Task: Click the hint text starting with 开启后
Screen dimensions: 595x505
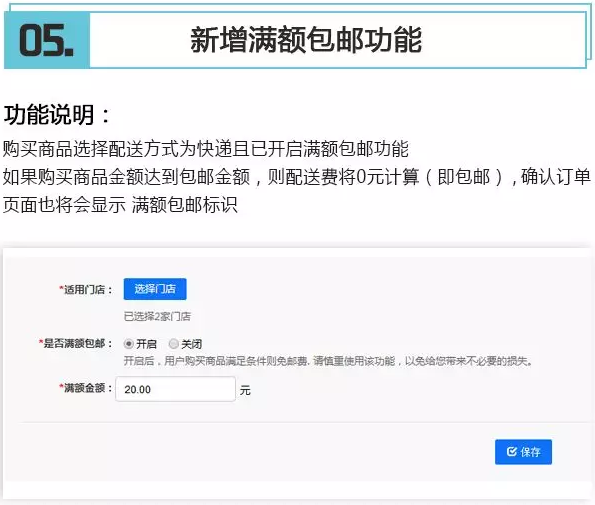Action: [x=328, y=361]
